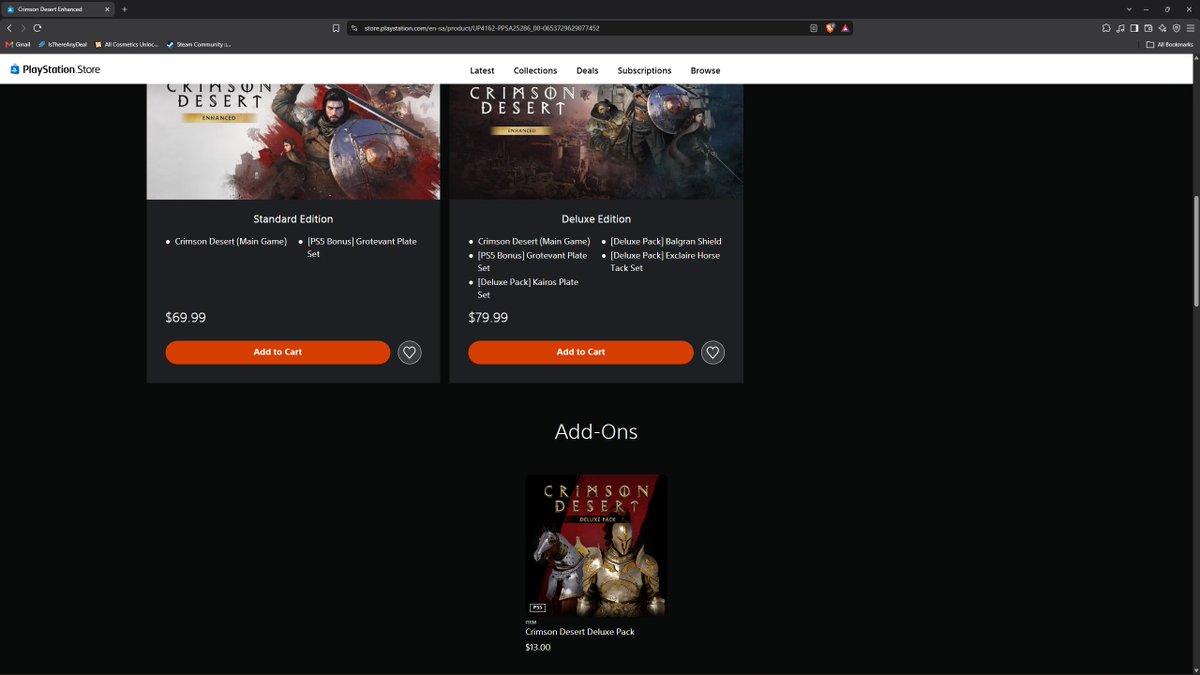Open the All Cosmetics Unloc... bookmark
This screenshot has height=675, width=1200.
[x=126, y=44]
